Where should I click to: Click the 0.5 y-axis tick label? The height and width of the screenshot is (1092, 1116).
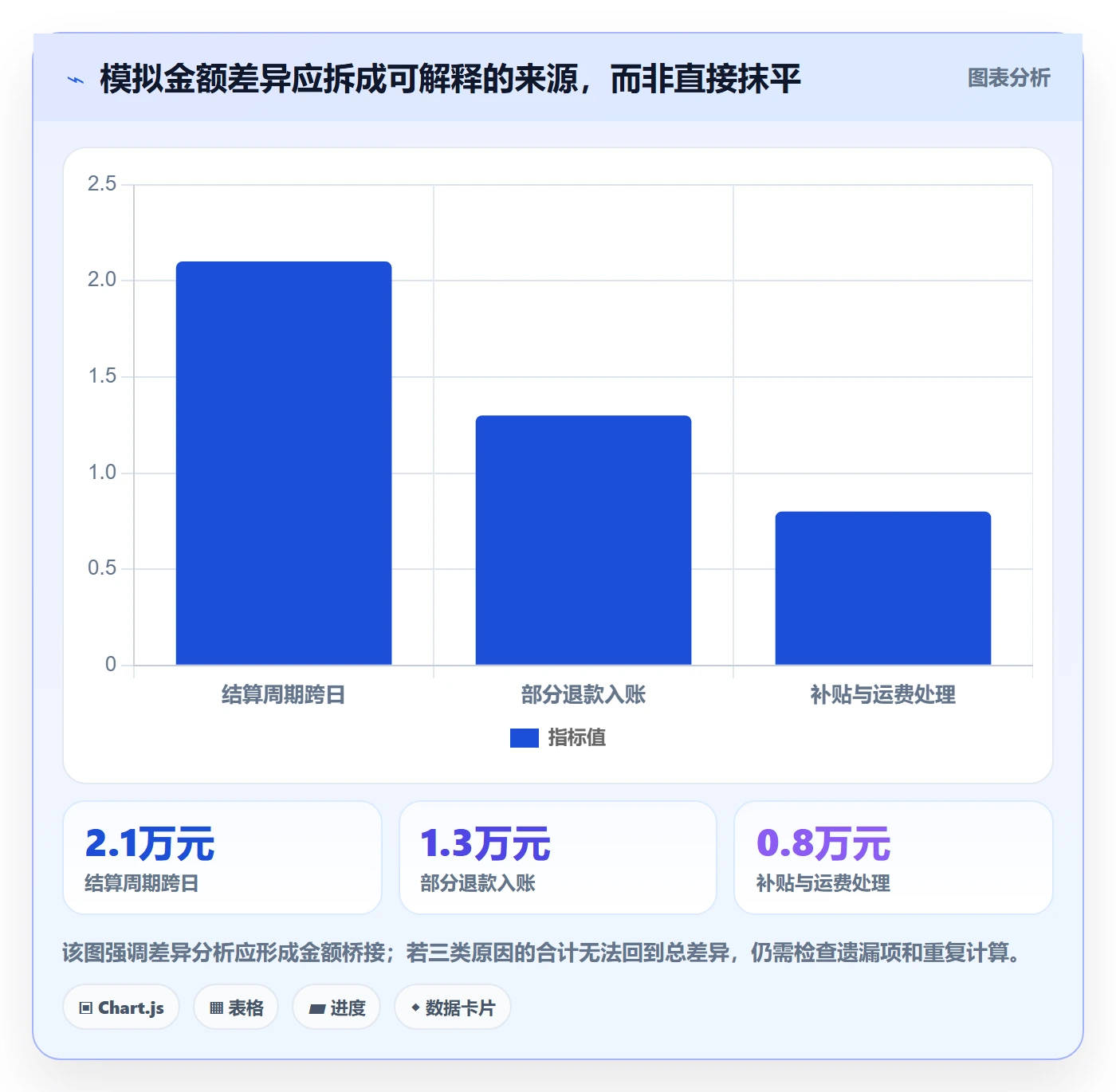click(102, 568)
